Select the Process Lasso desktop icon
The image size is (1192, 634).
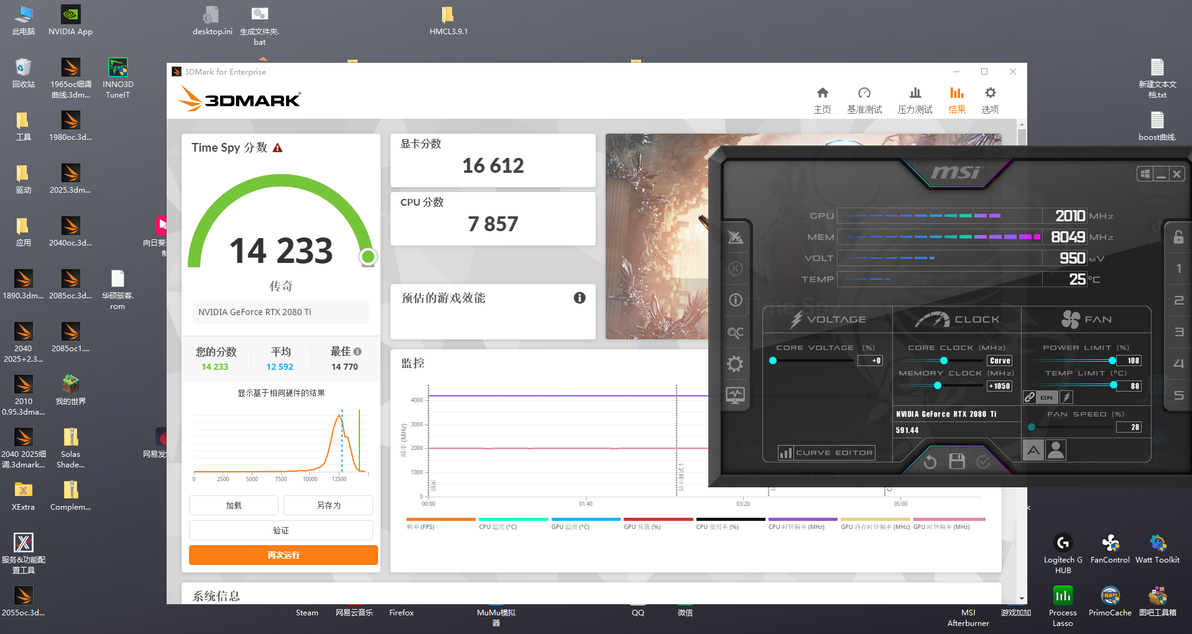click(1063, 606)
